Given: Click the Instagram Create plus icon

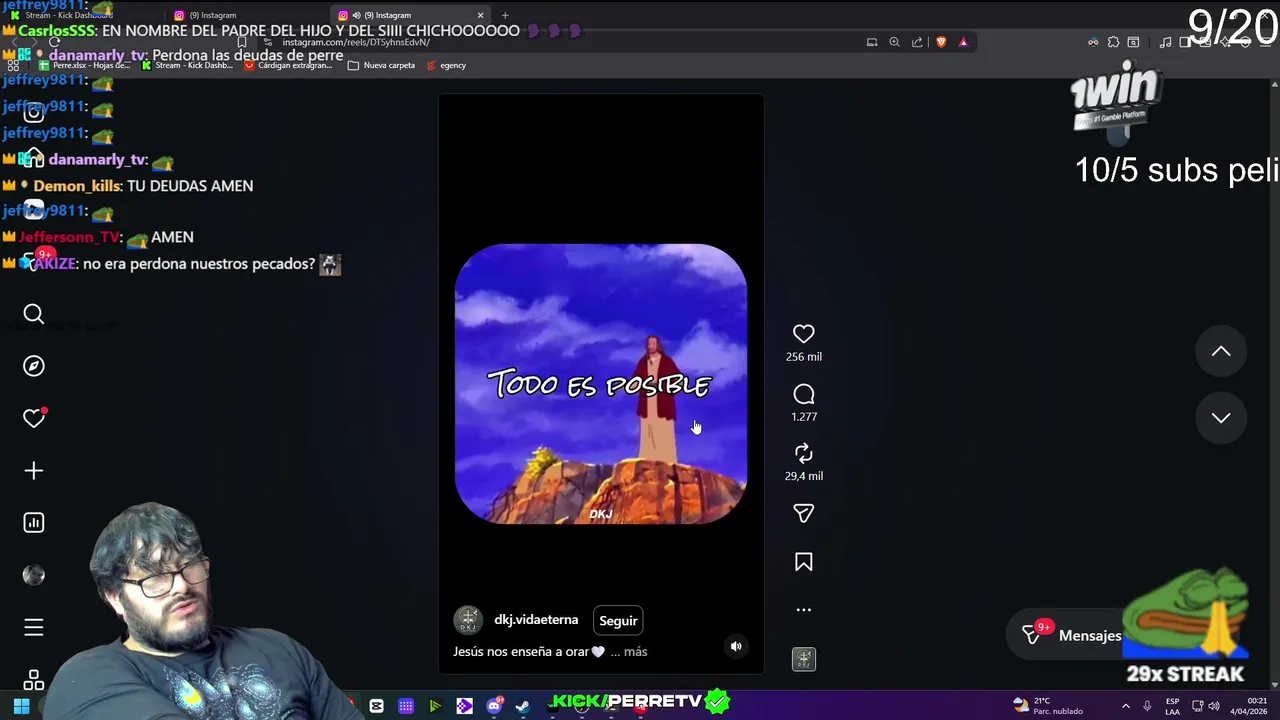Looking at the screenshot, I should click(34, 470).
